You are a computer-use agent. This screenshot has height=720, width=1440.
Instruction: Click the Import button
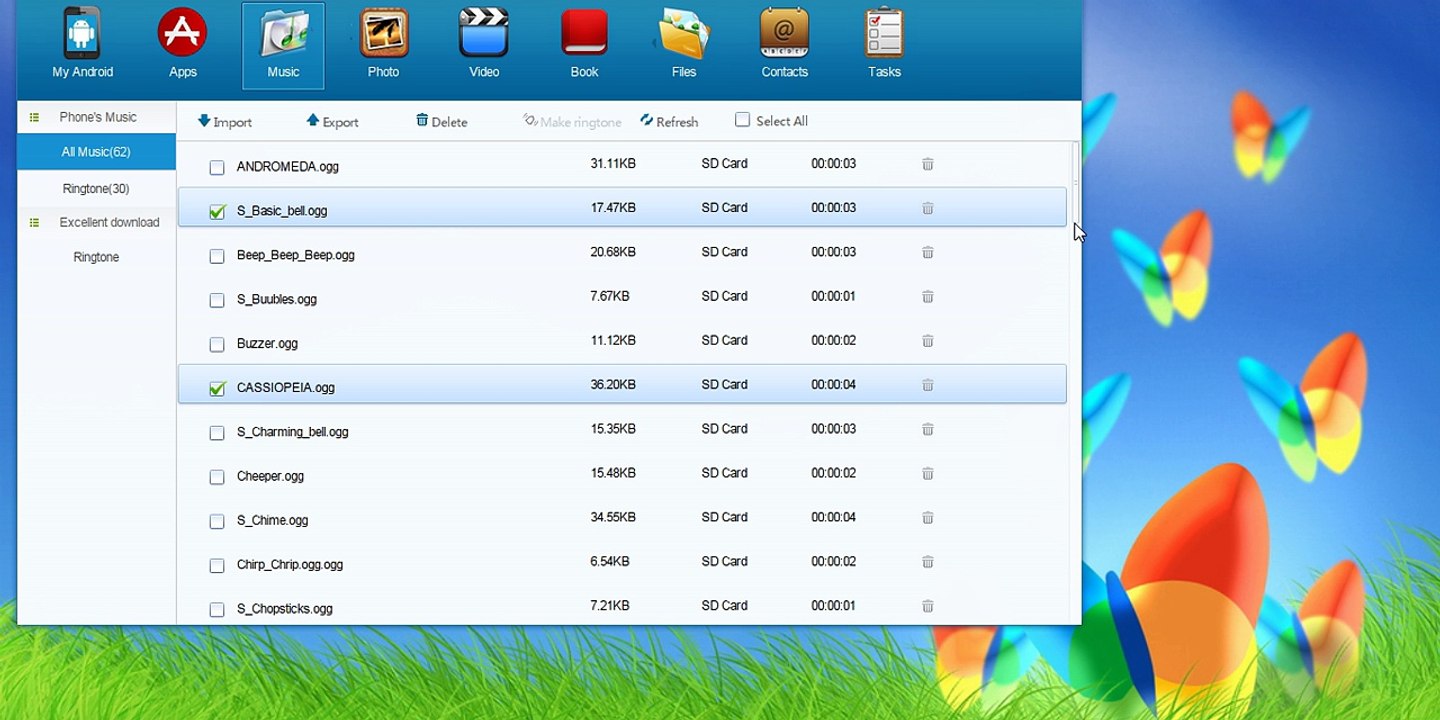pos(225,121)
